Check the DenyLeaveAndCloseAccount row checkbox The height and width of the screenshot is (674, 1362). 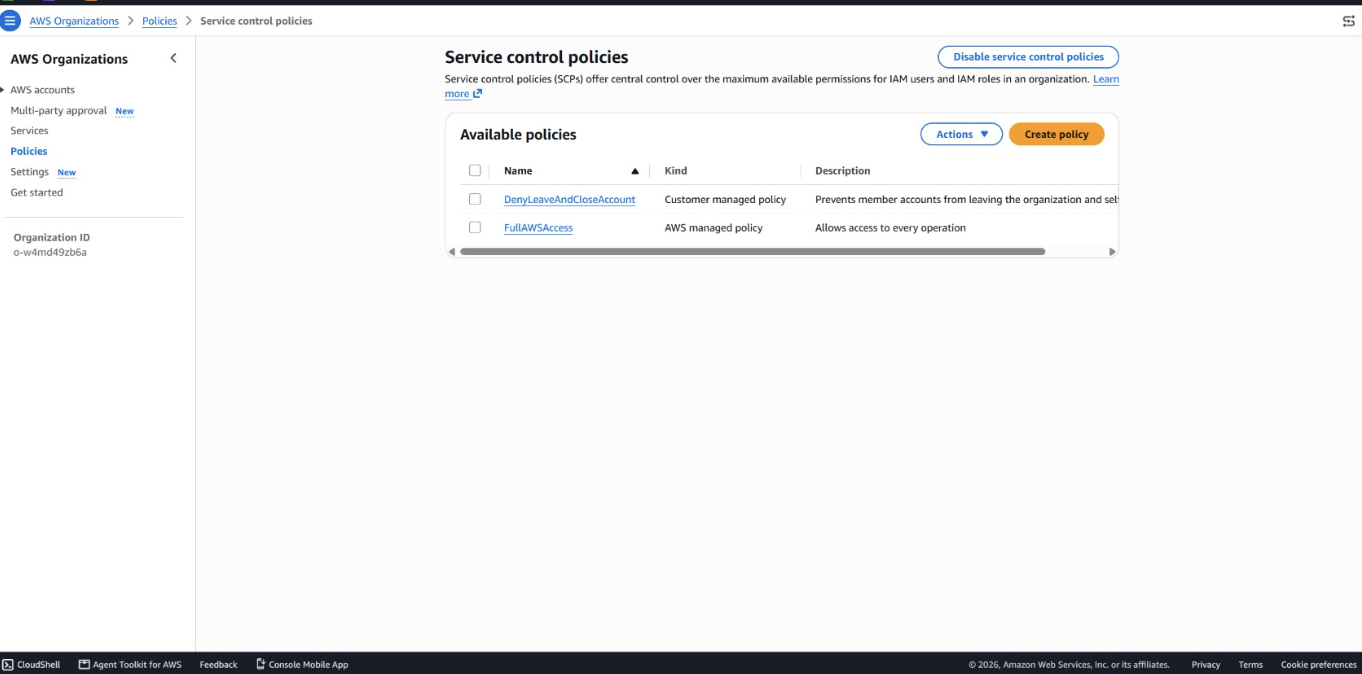(x=475, y=199)
